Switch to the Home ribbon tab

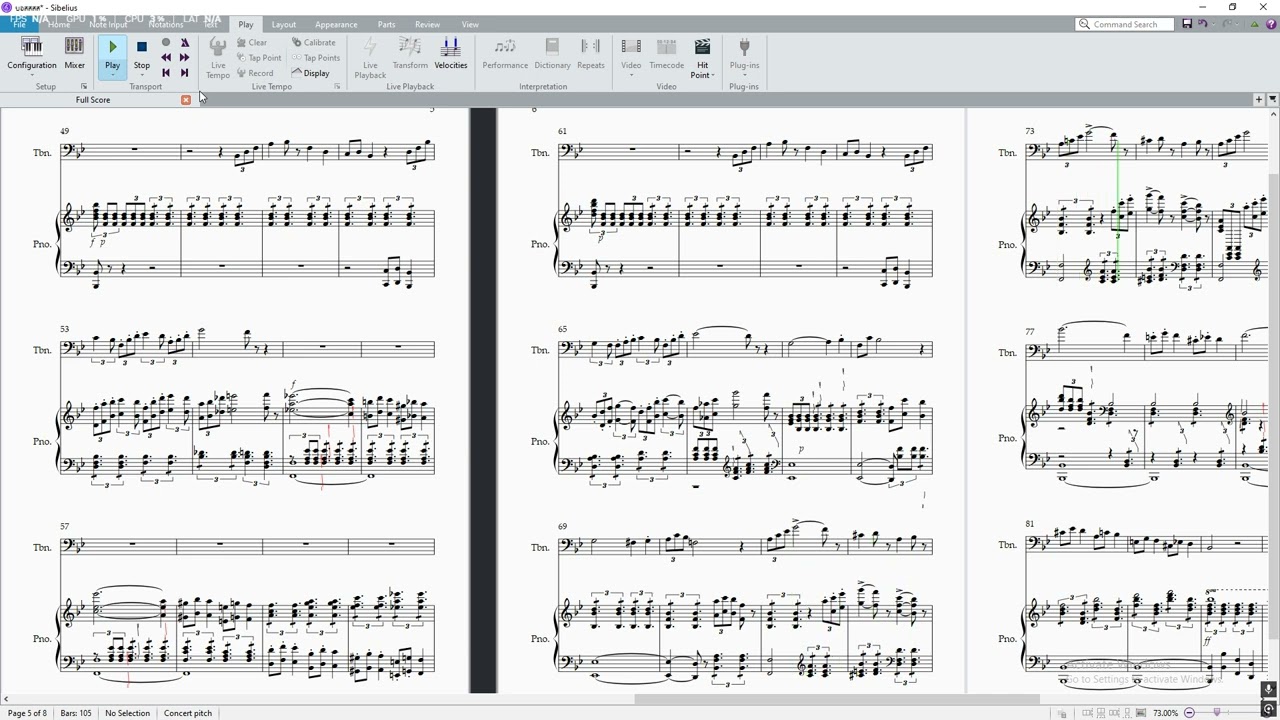pyautogui.click(x=60, y=24)
